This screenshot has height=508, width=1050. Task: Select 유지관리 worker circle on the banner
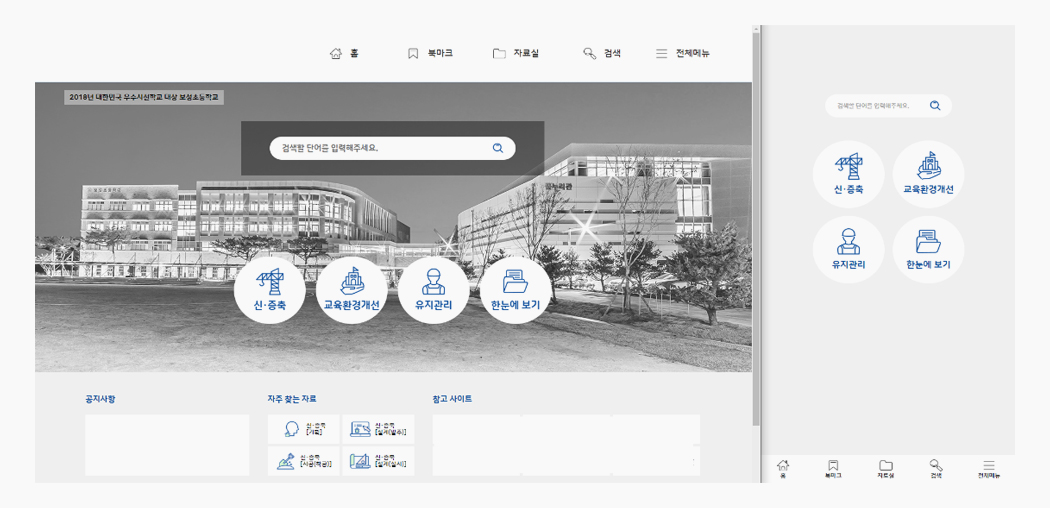point(433,290)
